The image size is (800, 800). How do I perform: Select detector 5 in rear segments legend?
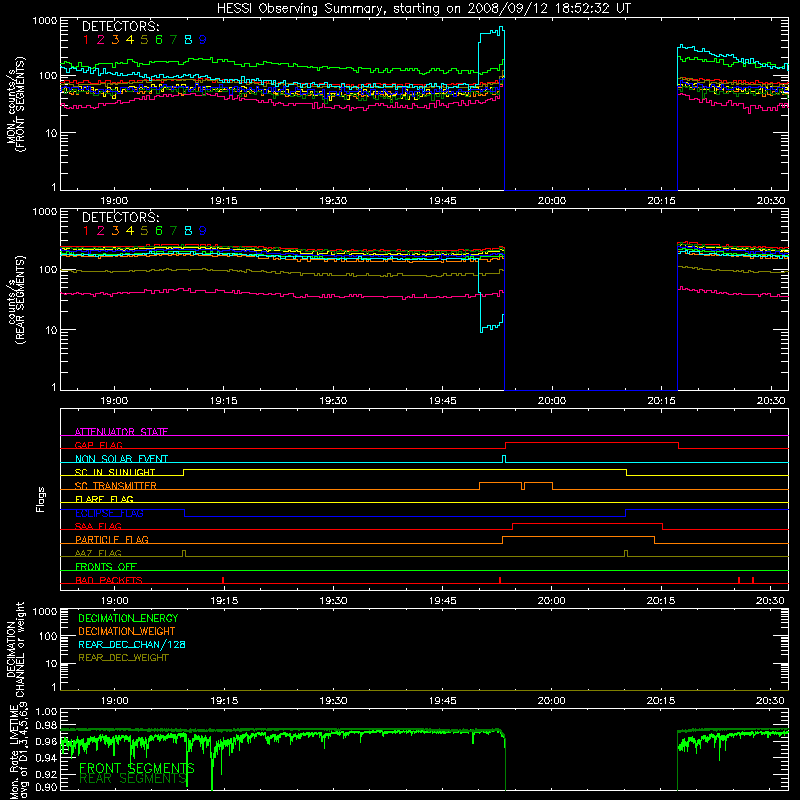(144, 231)
